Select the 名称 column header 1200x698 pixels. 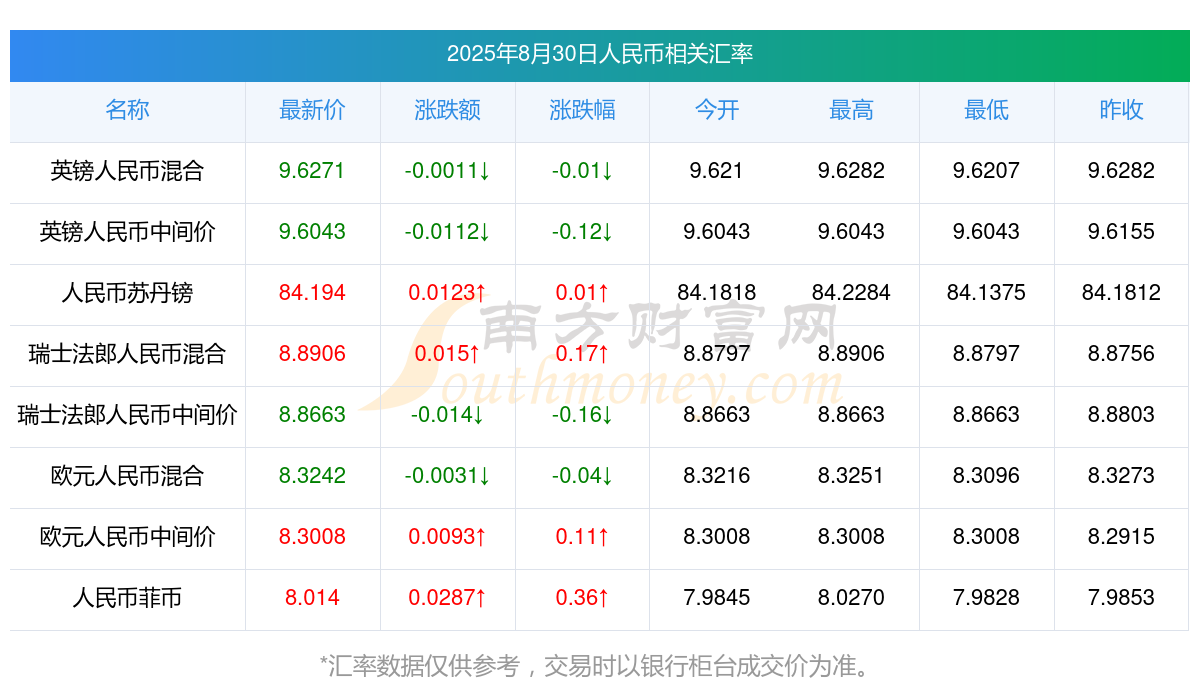(127, 110)
